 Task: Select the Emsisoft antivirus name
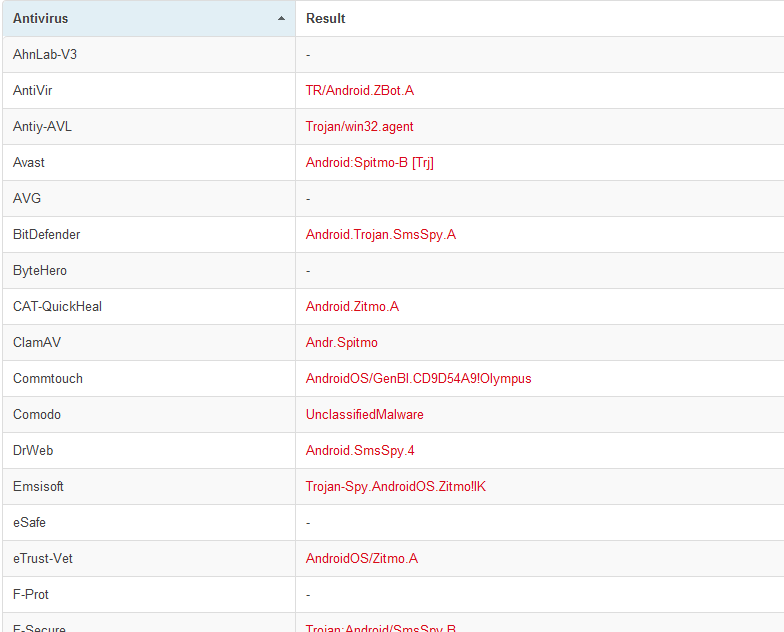[38, 486]
